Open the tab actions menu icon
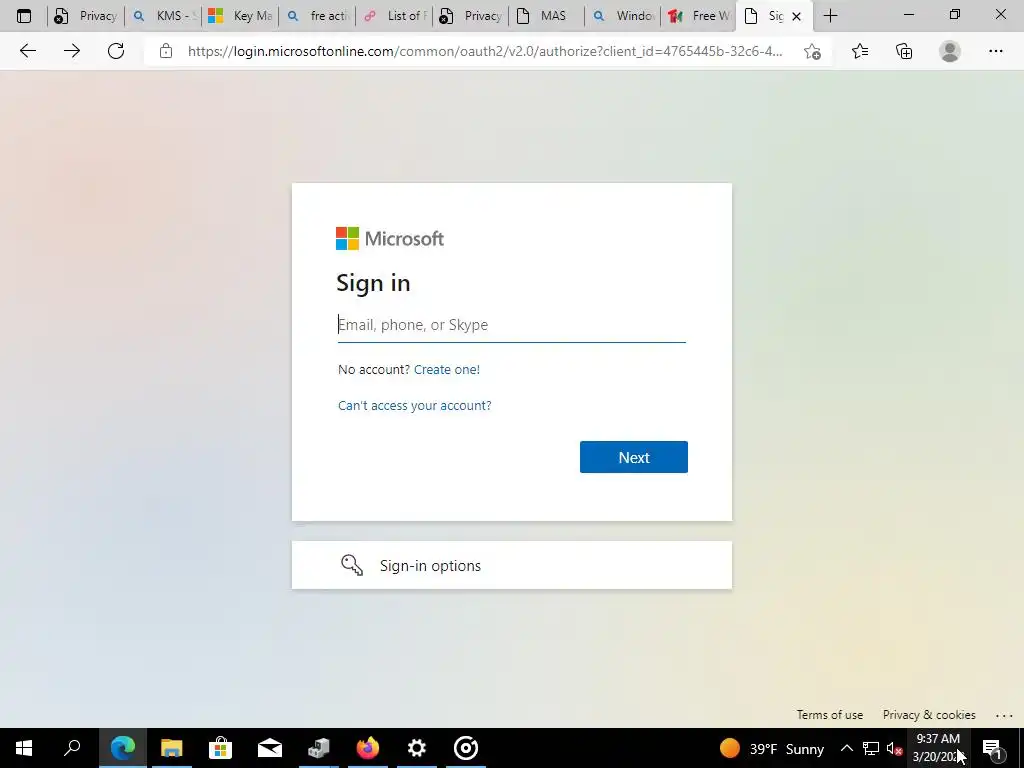Image resolution: width=1024 pixels, height=768 pixels. [24, 16]
